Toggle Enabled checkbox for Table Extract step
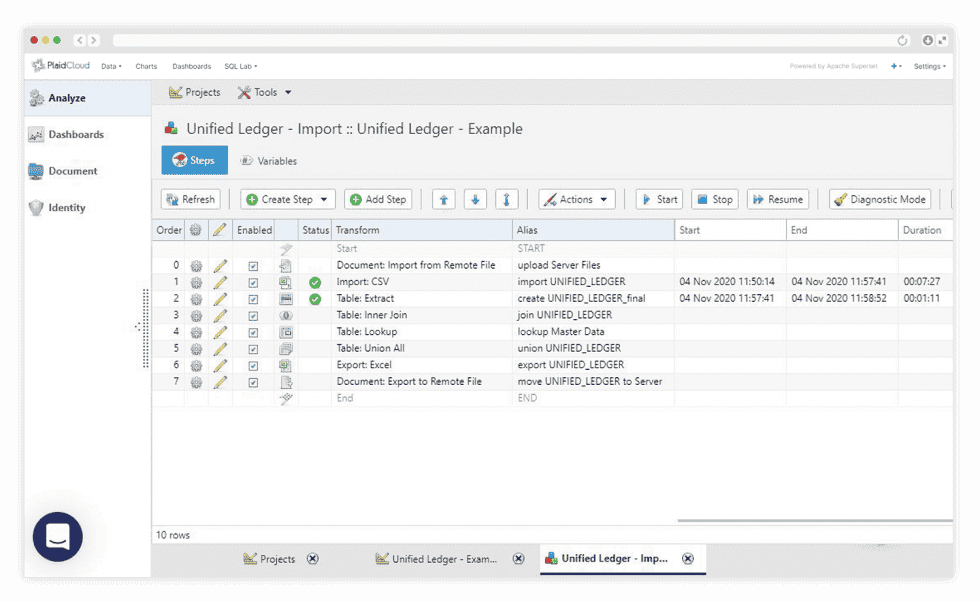The width and height of the screenshot is (980, 602). pos(253,299)
